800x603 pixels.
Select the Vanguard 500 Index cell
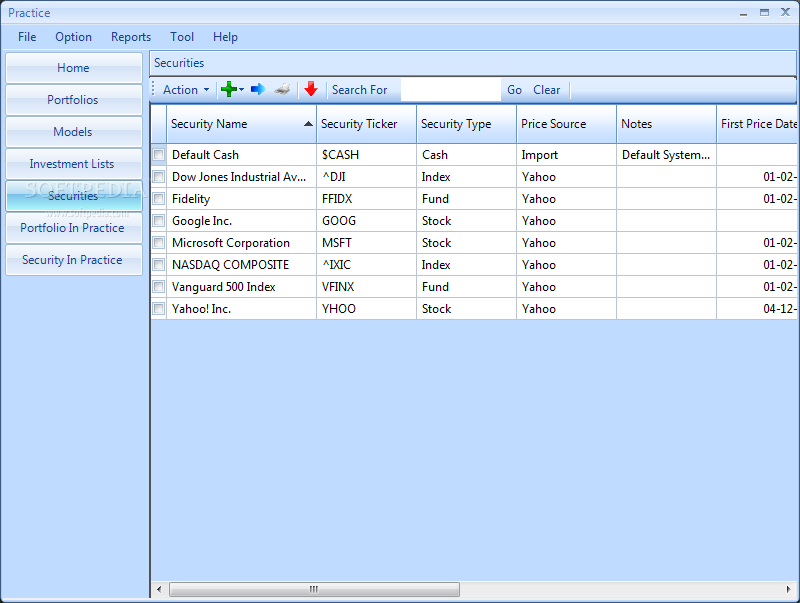point(241,286)
